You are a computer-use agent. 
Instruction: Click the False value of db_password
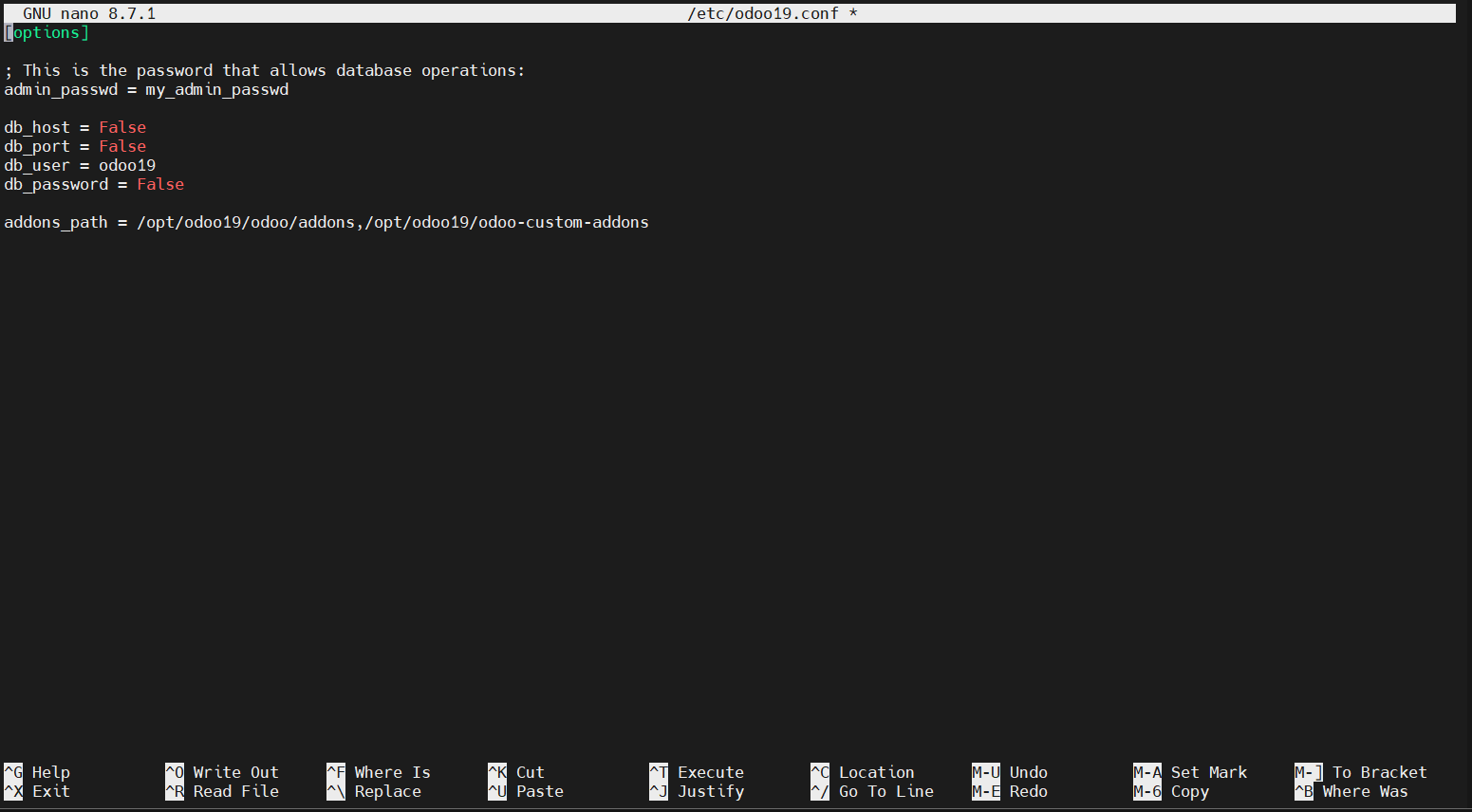click(x=160, y=184)
